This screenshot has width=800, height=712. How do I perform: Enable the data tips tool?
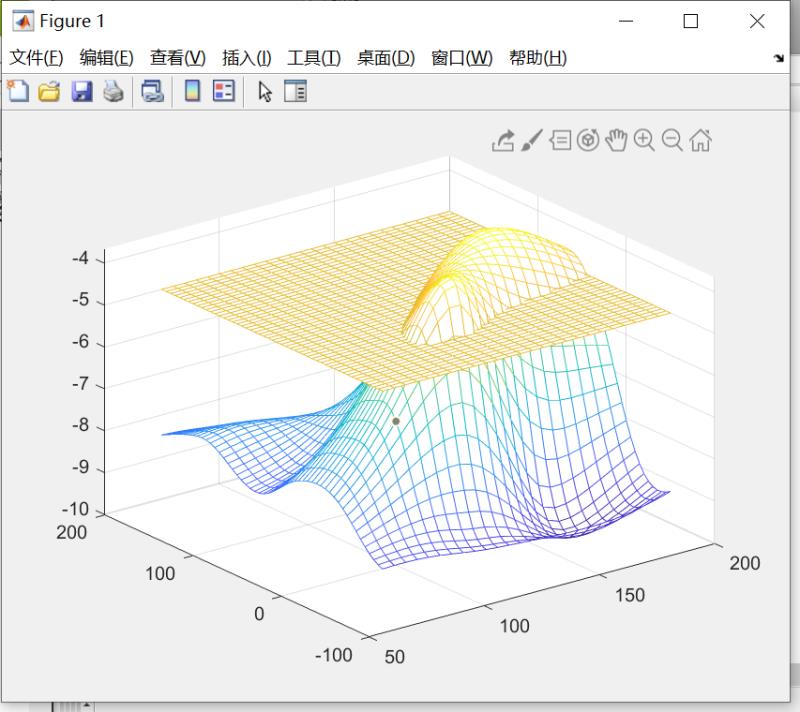560,140
